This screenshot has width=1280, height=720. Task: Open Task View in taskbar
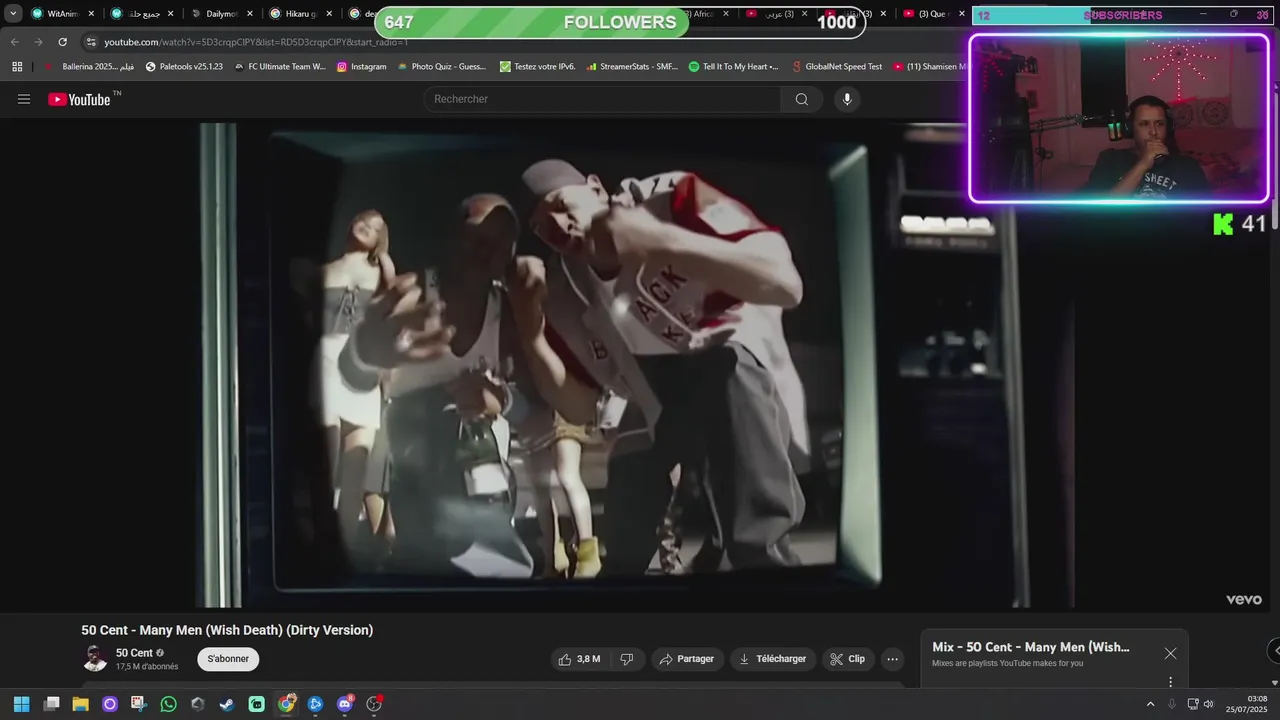click(x=51, y=704)
